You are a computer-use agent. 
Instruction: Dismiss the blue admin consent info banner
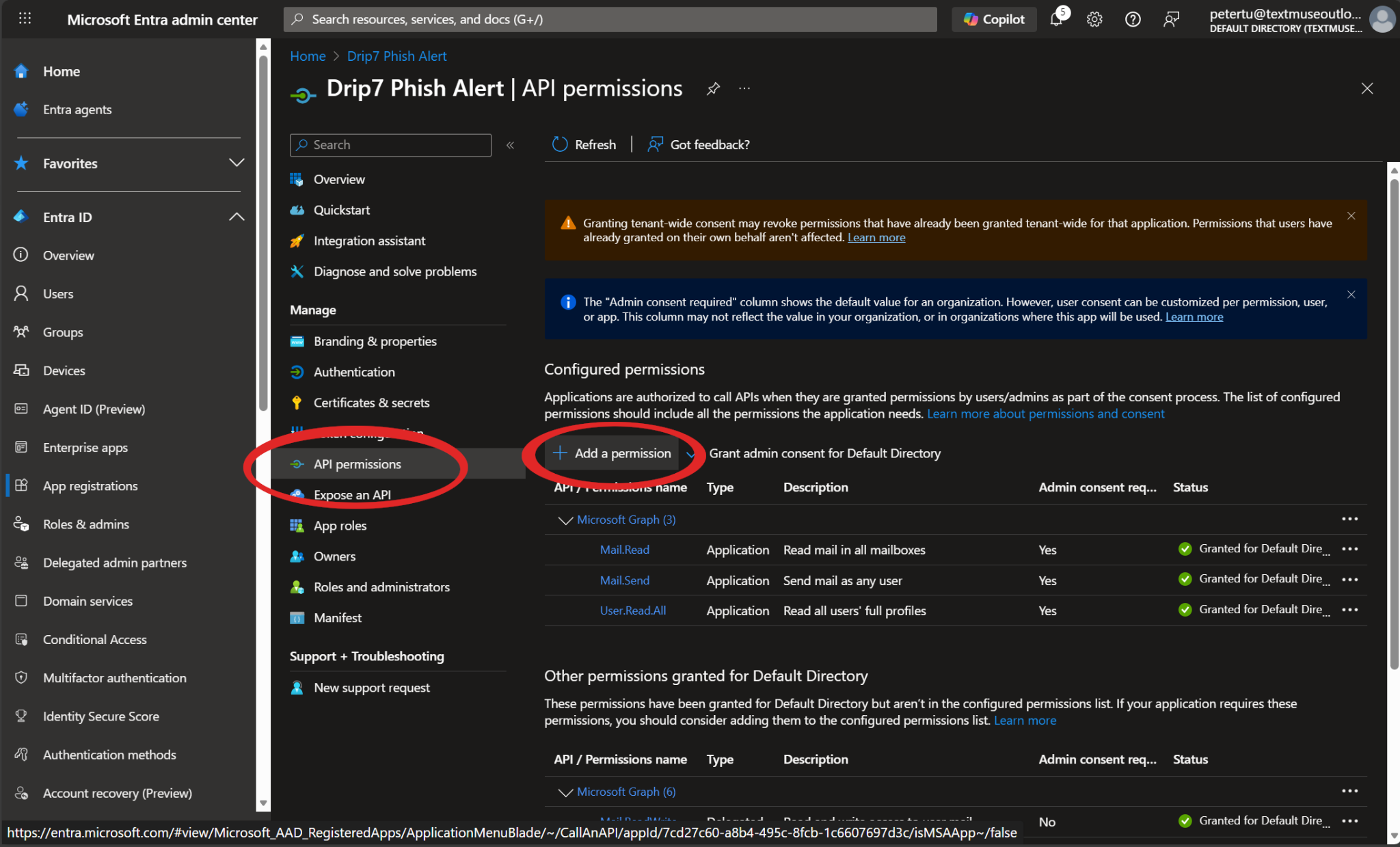(1351, 295)
